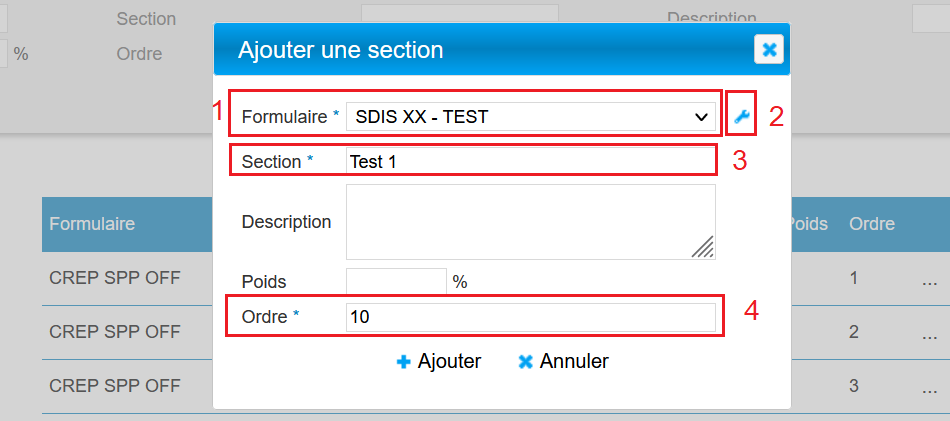Focus the Section field containing Test 1
The image size is (950, 421).
tap(530, 161)
